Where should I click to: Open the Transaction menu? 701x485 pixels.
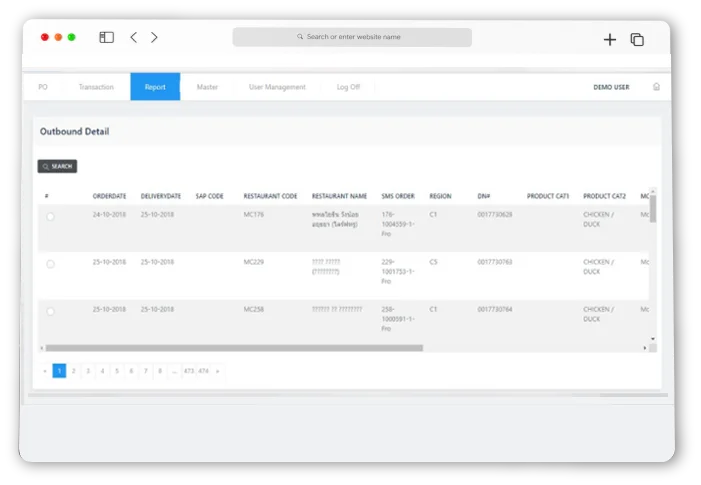pos(96,87)
